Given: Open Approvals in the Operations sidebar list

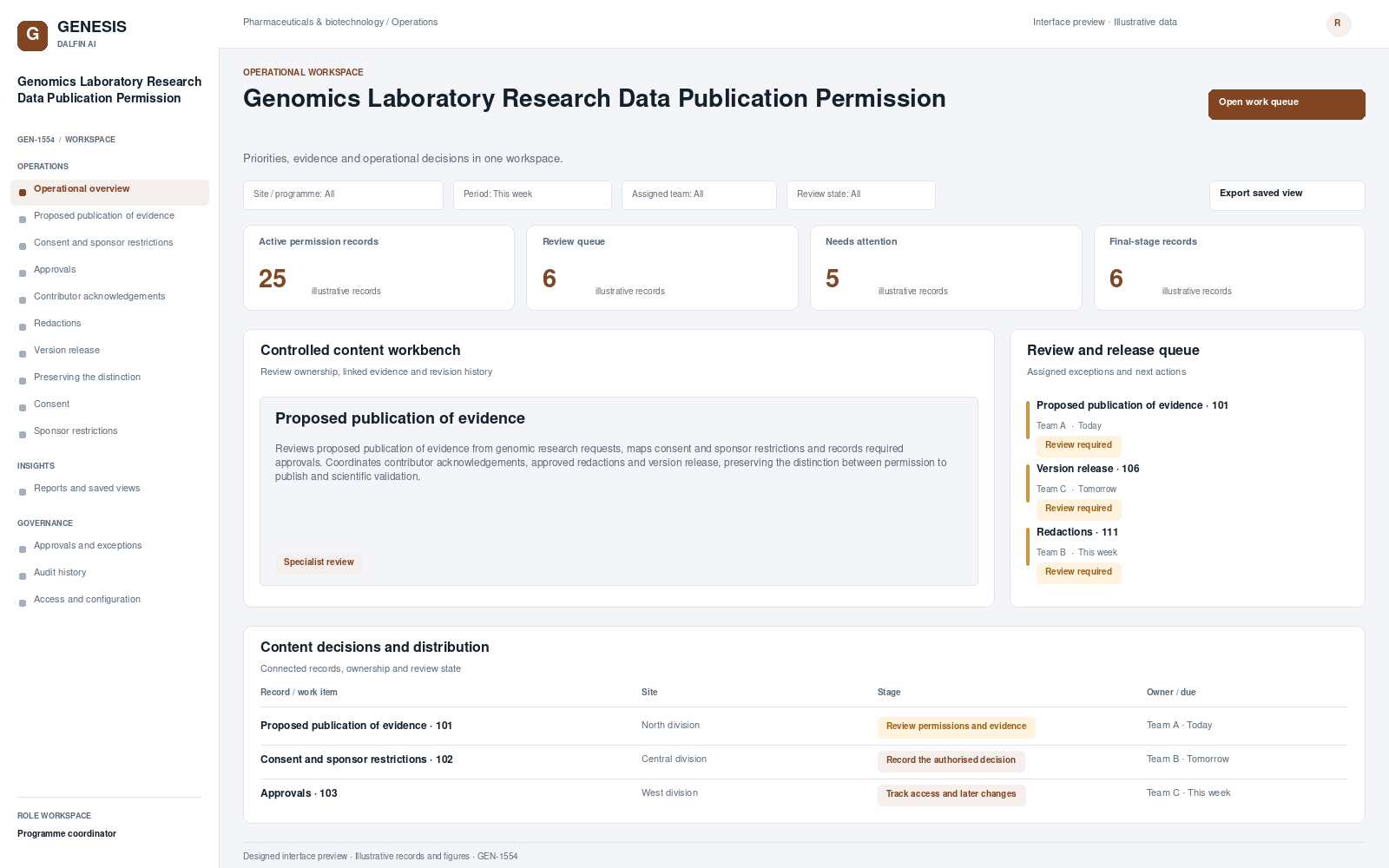Looking at the screenshot, I should [x=55, y=270].
